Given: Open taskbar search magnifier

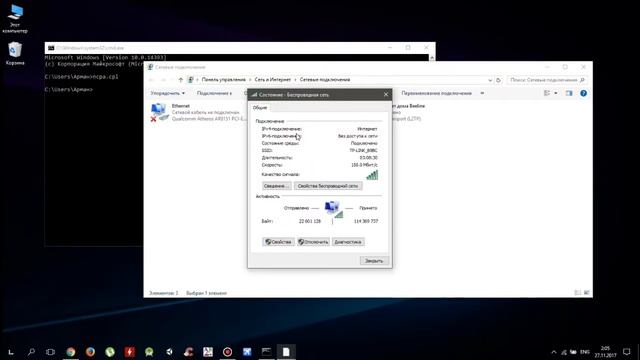Looking at the screenshot, I should (31, 351).
